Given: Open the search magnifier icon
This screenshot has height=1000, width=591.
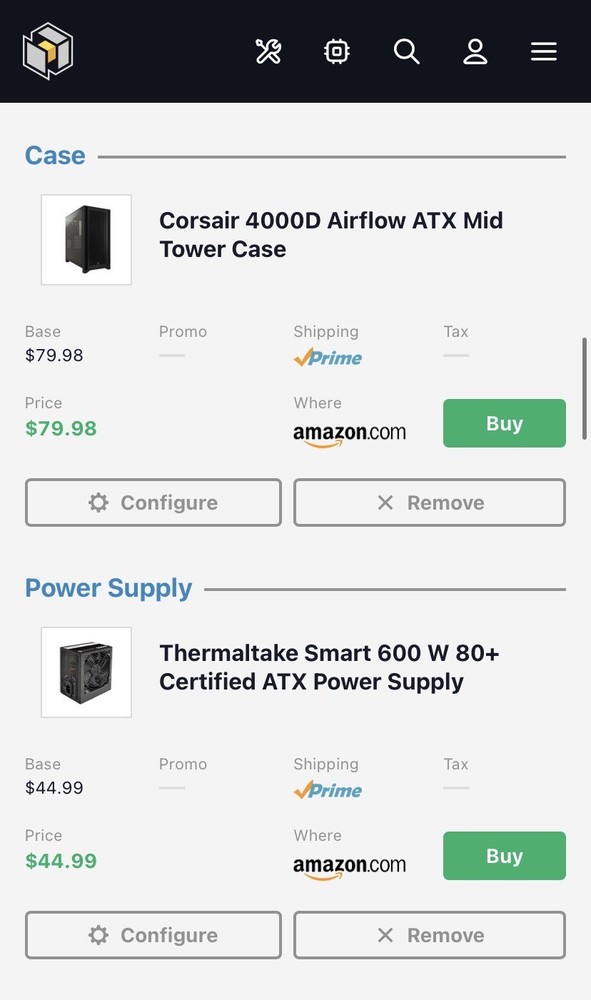Looking at the screenshot, I should tap(406, 51).
